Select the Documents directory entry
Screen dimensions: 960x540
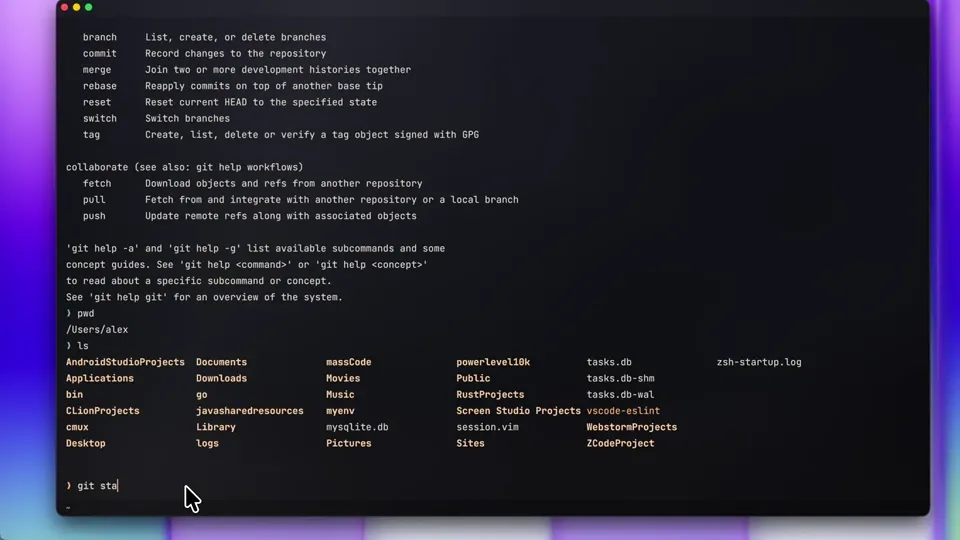(x=221, y=362)
